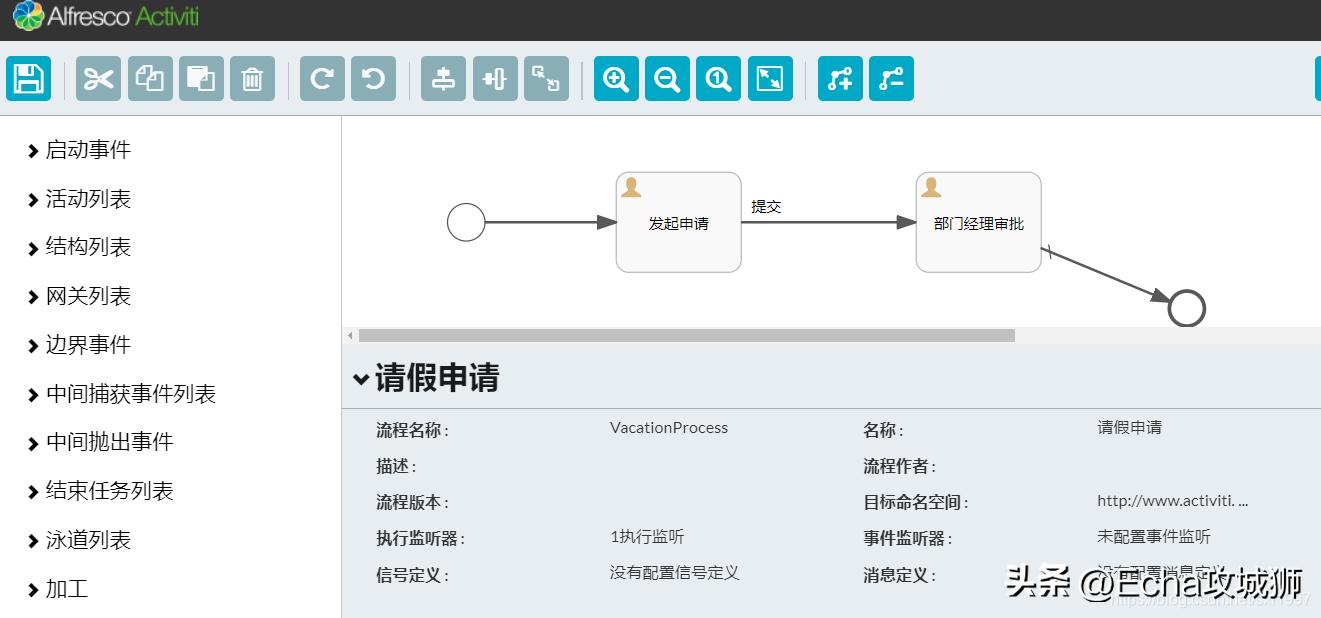This screenshot has width=1321, height=618.
Task: Click the Redo arrow icon
Action: [x=319, y=78]
